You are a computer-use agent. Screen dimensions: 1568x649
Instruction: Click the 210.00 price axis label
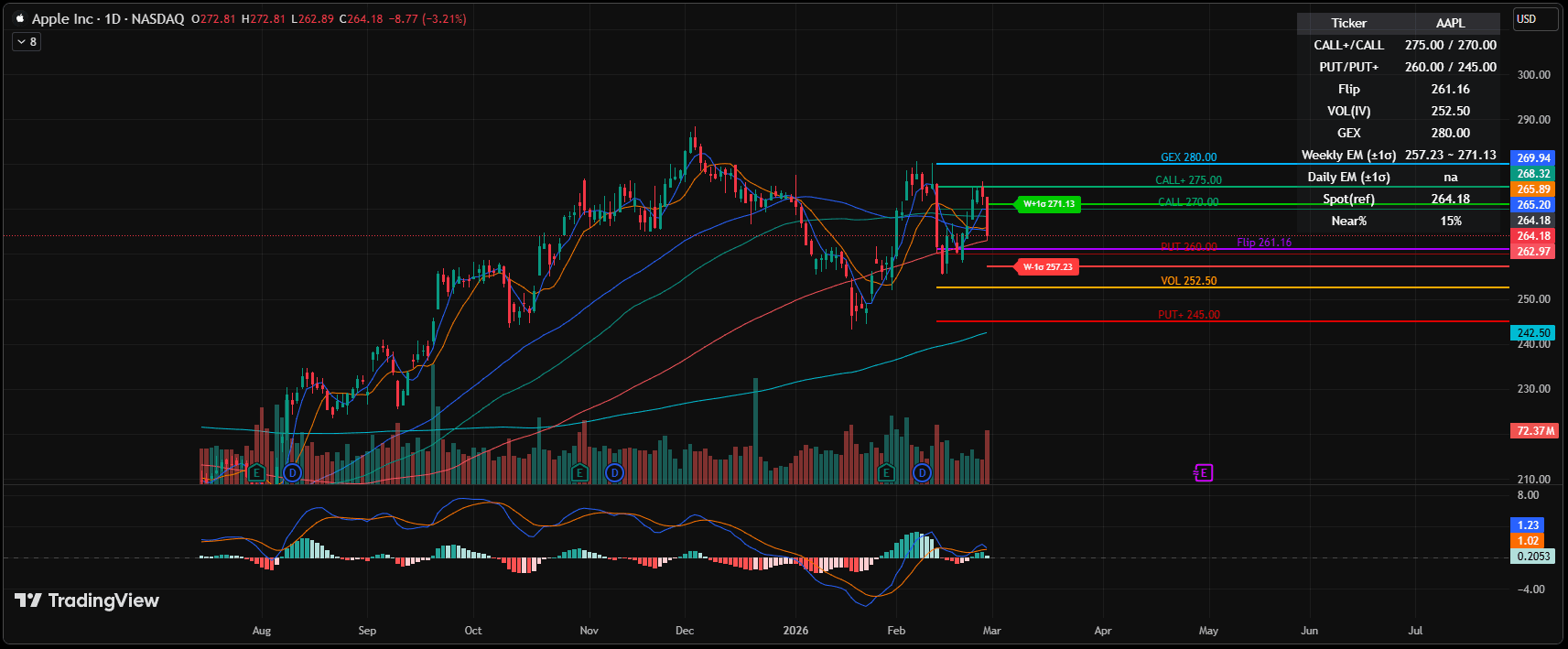tap(1533, 479)
